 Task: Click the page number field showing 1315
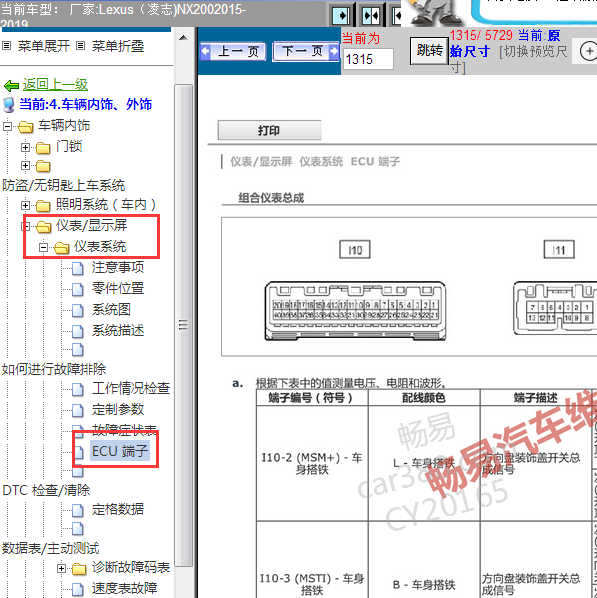pos(368,59)
